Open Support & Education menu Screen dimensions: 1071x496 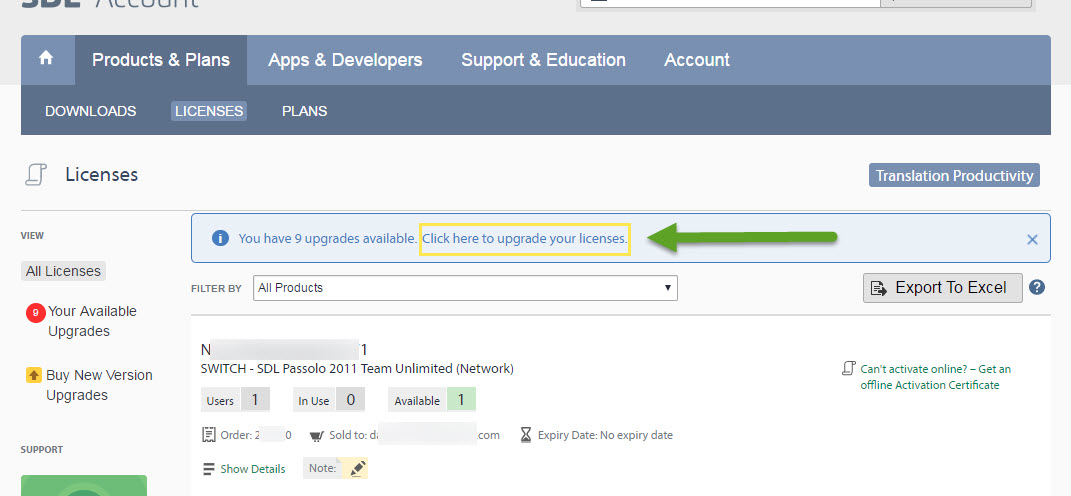tap(543, 60)
